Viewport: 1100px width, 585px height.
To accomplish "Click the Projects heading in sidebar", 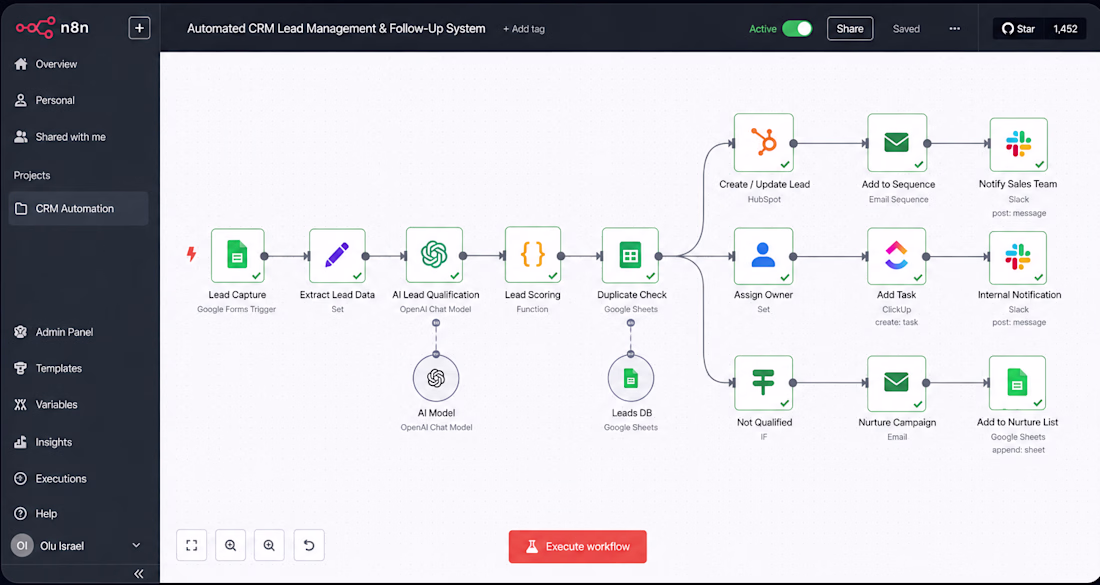I will point(32,175).
